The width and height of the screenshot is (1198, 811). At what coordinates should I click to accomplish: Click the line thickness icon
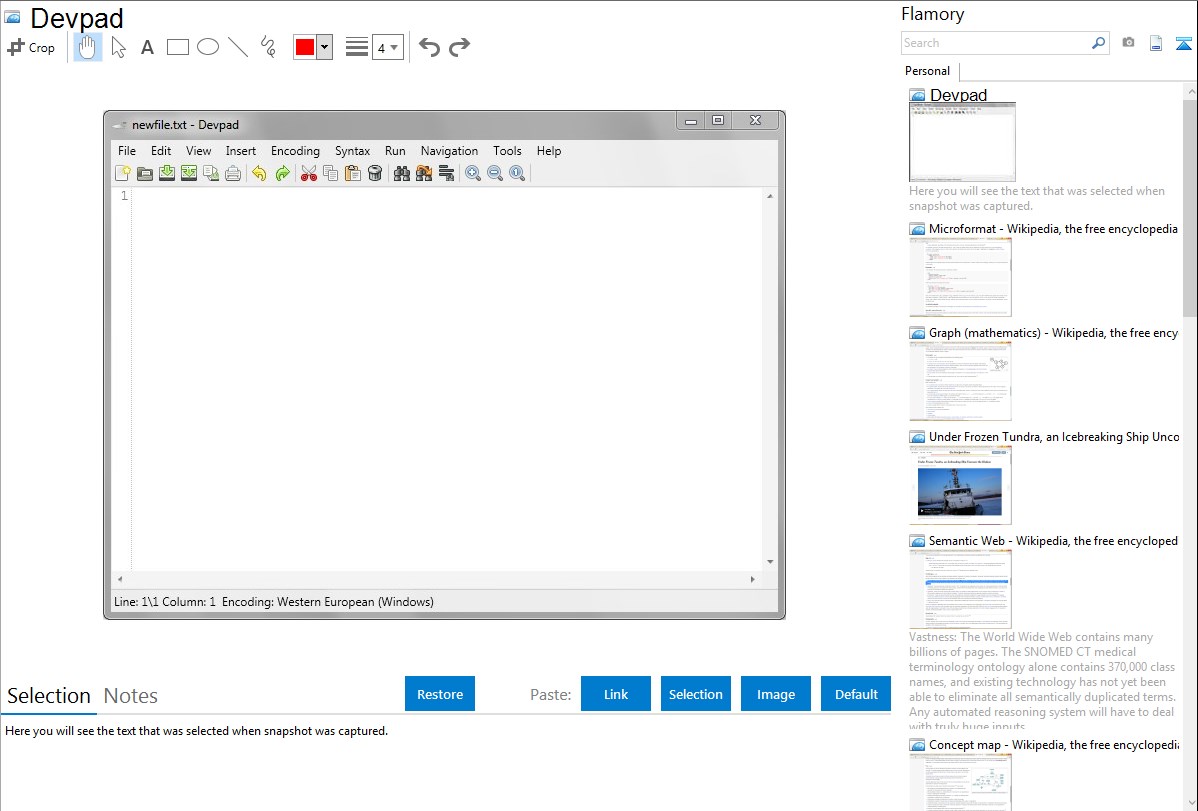pyautogui.click(x=357, y=47)
